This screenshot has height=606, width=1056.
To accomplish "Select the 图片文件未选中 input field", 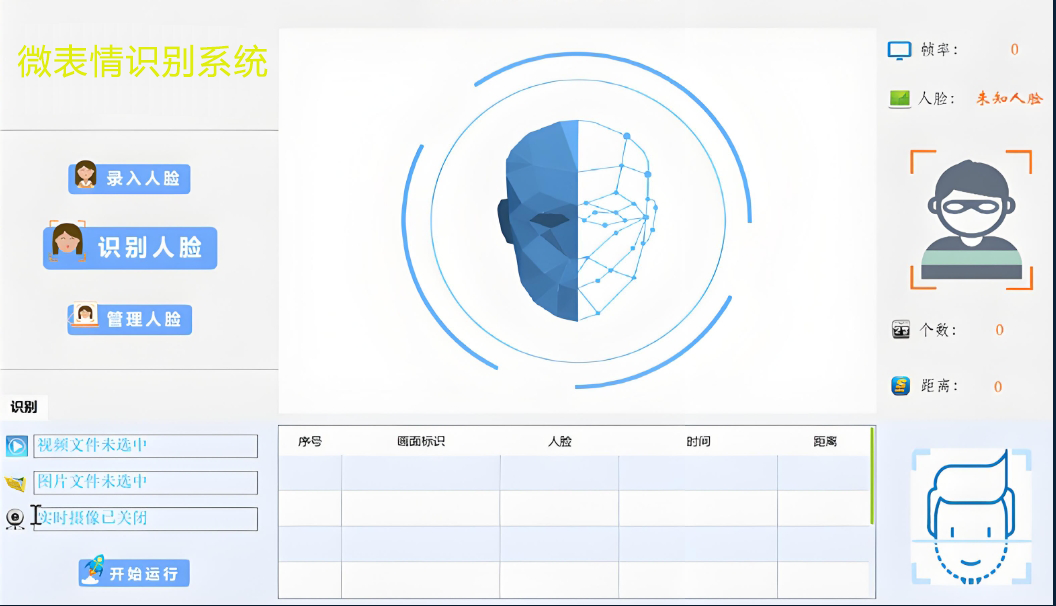I will tap(146, 483).
